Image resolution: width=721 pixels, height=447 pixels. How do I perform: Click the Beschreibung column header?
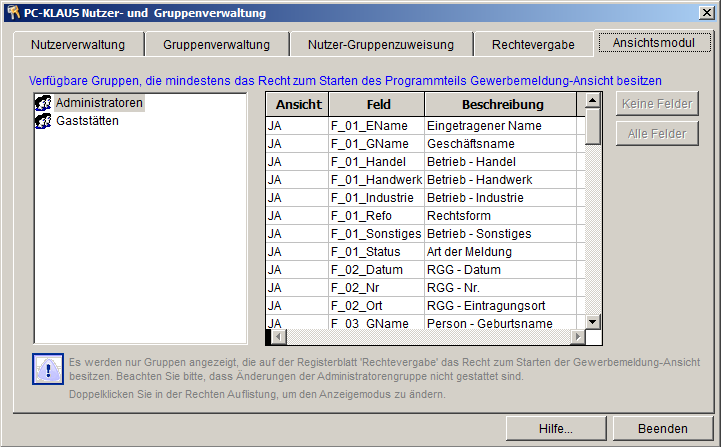(501, 104)
